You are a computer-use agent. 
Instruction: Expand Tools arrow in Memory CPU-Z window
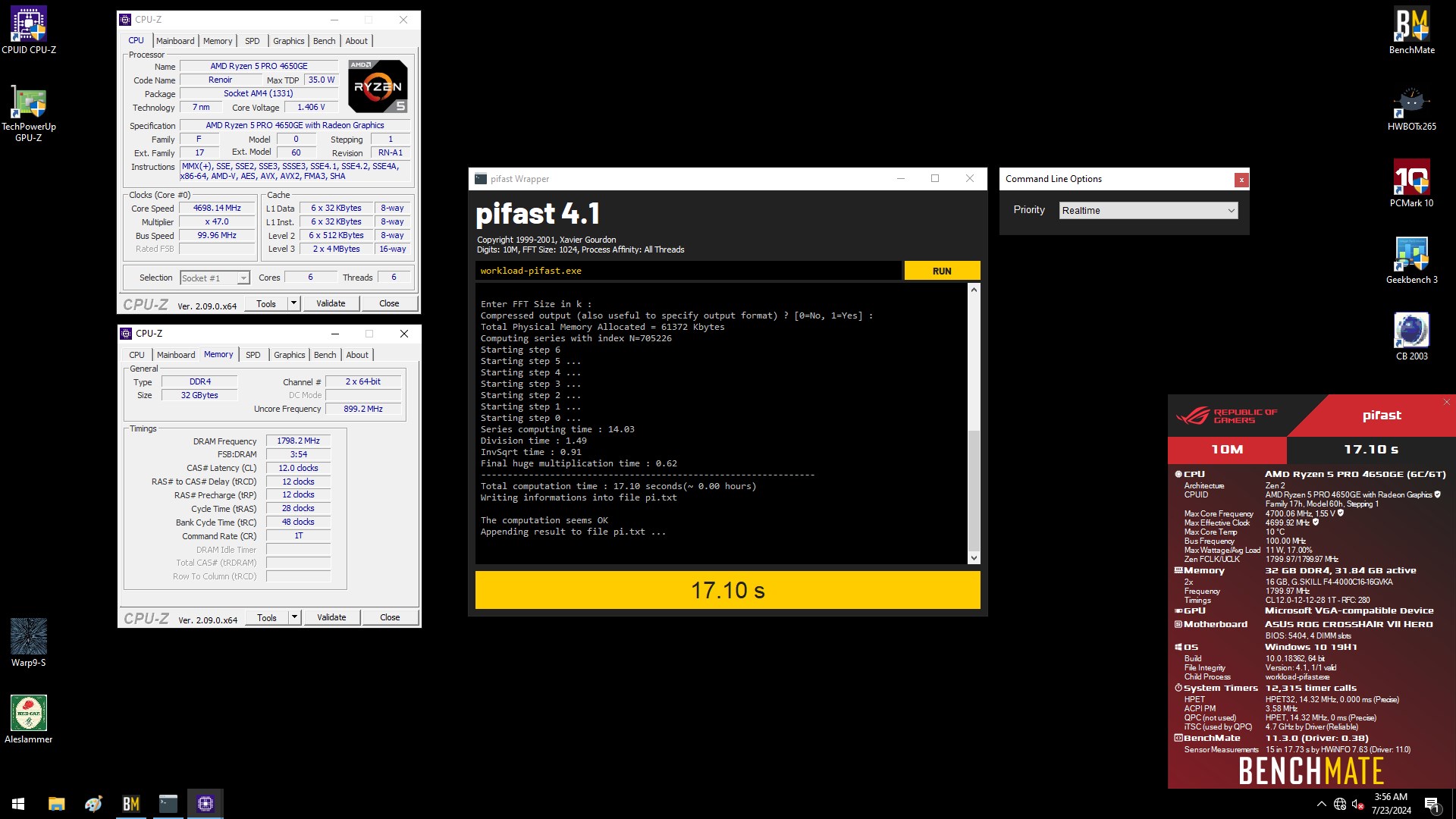tap(294, 617)
